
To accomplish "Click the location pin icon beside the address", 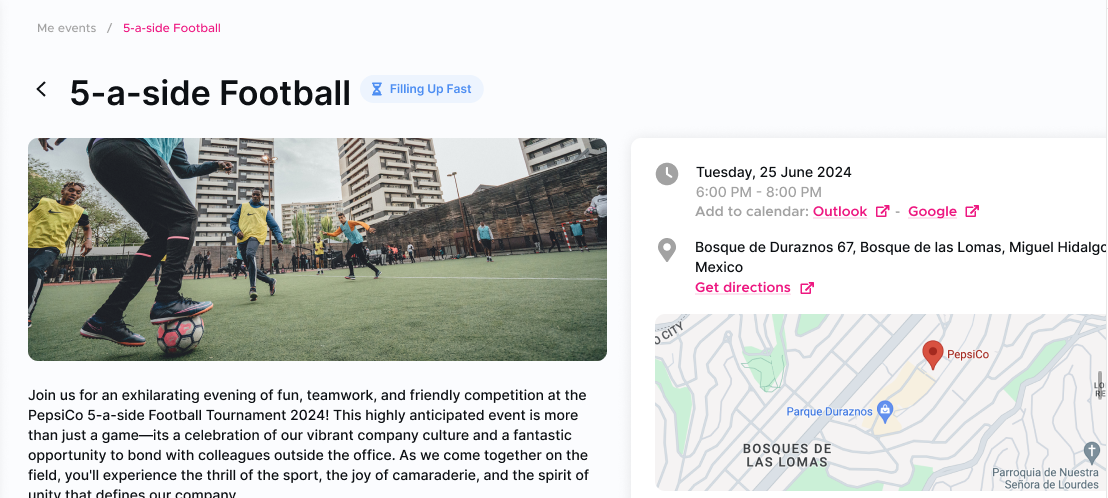I will [667, 250].
